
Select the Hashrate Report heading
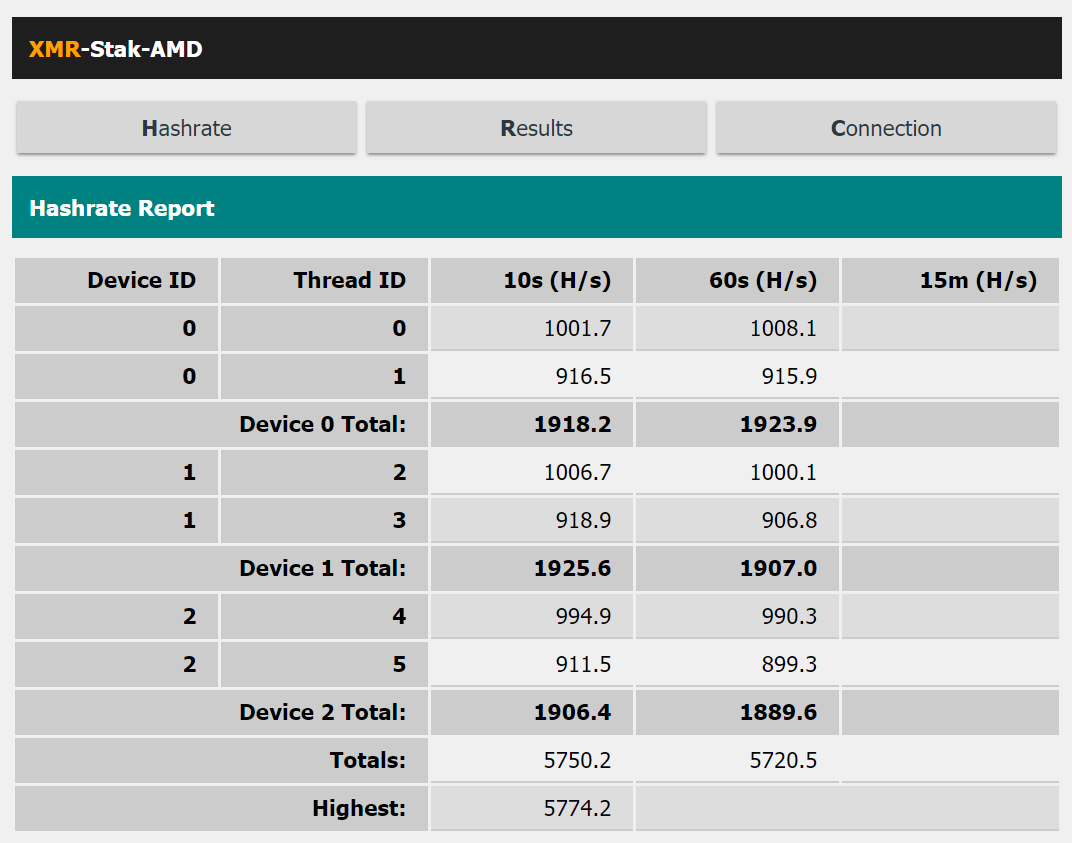122,208
